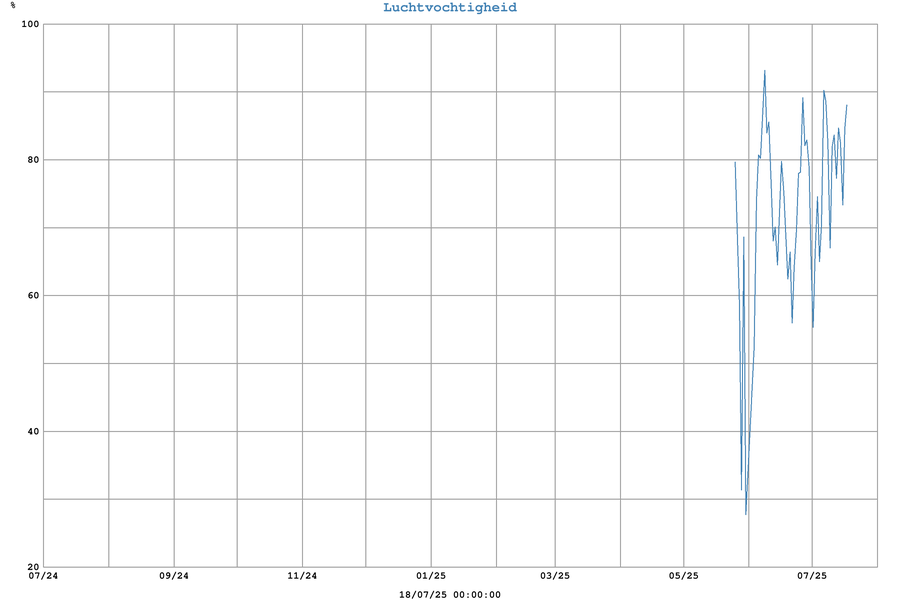Click the 09/24 x-axis label
The image size is (900, 600).
coord(174,576)
